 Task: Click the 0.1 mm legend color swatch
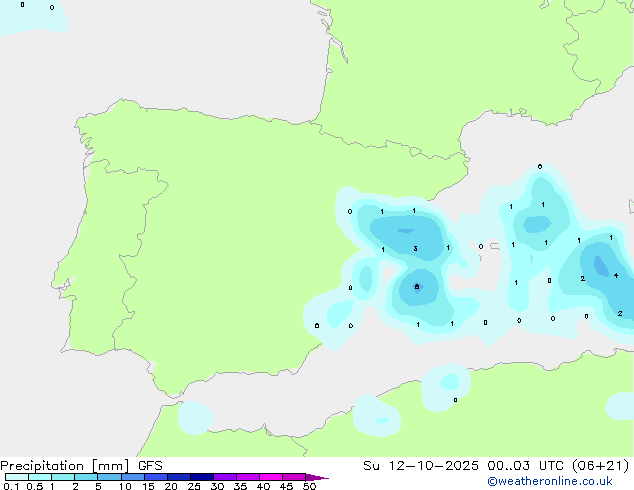click(17, 477)
